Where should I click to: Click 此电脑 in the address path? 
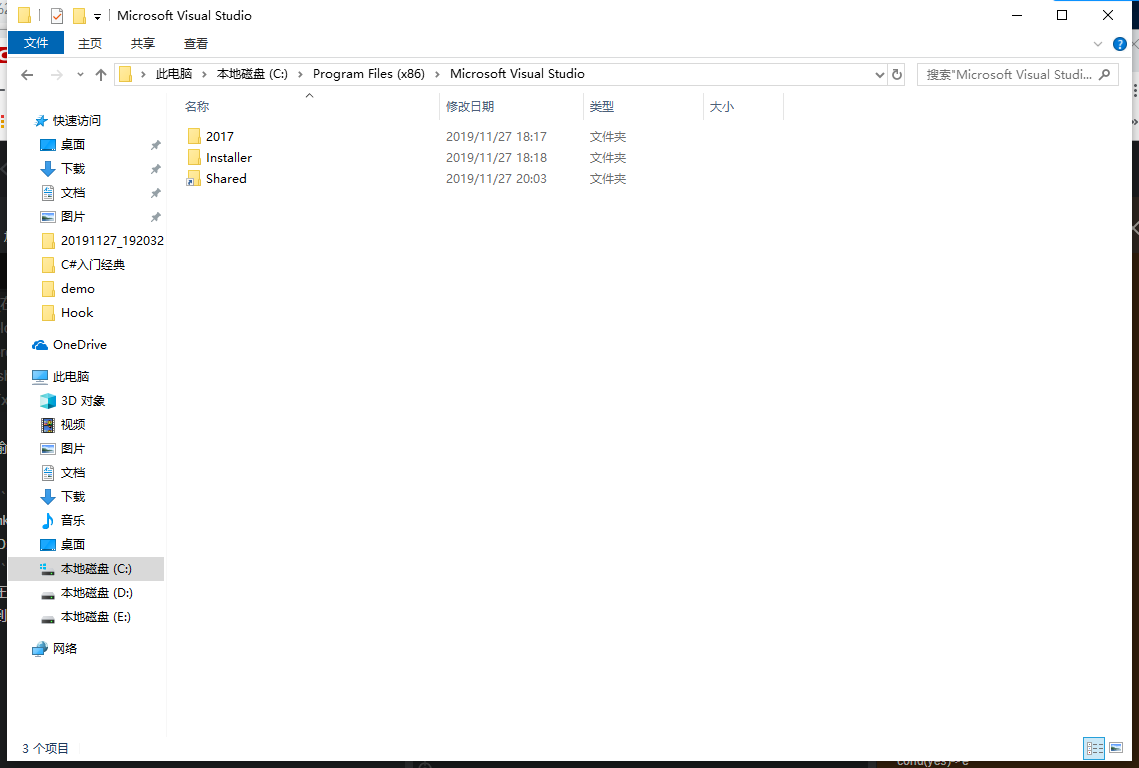174,74
